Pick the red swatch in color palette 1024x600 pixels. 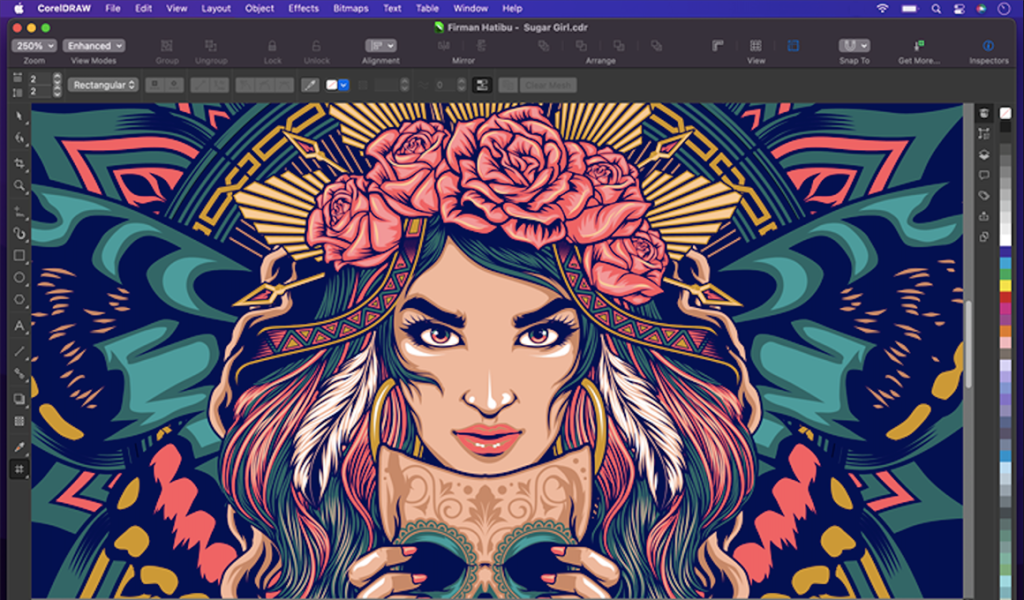pos(1005,297)
